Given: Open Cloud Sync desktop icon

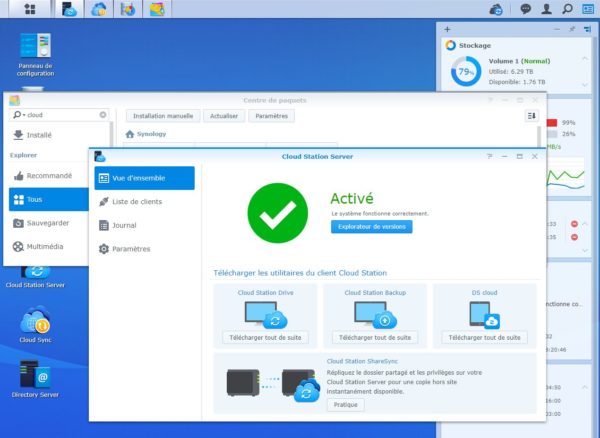Looking at the screenshot, I should (35, 324).
